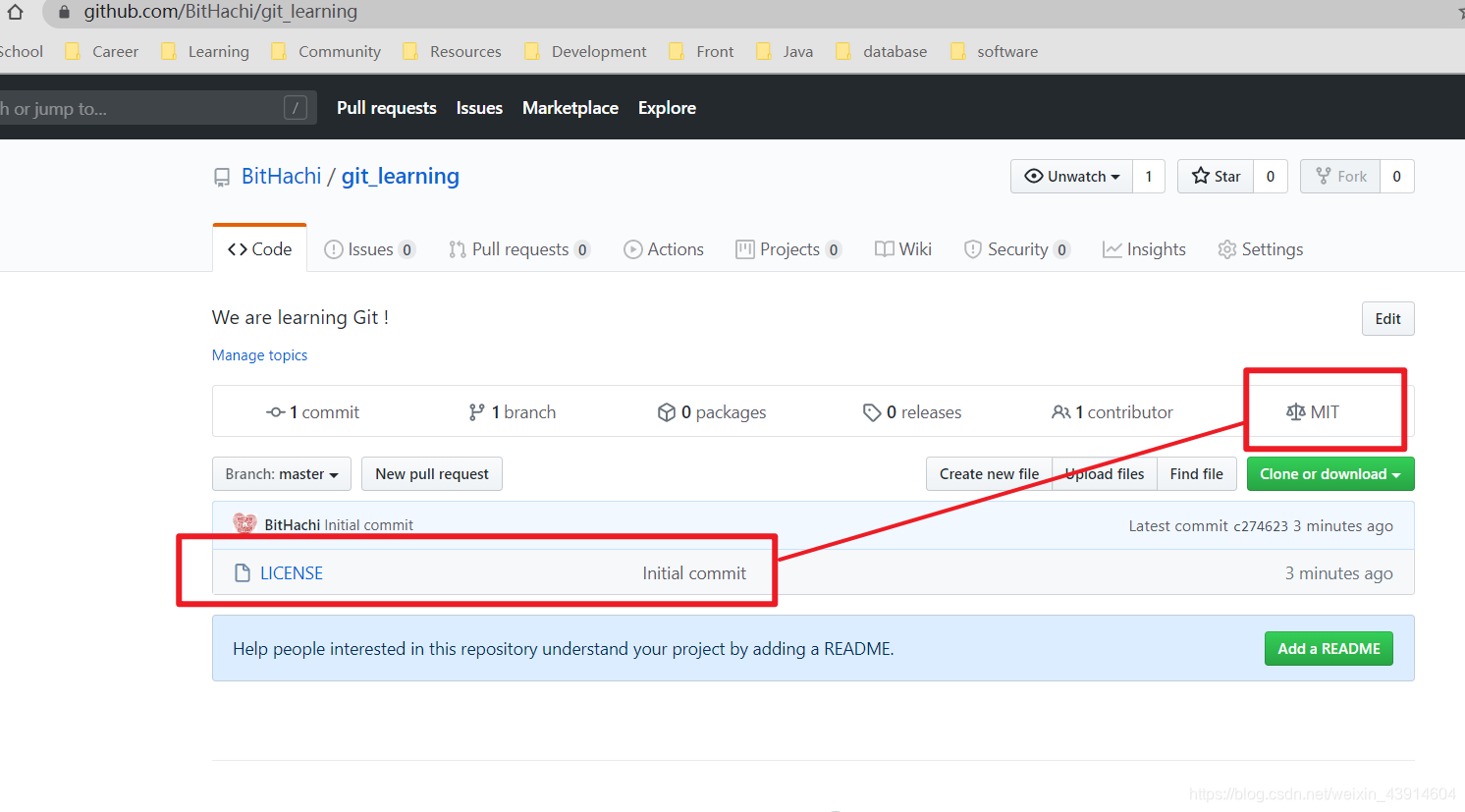
Task: Open repository Settings tab
Action: coord(1261,249)
